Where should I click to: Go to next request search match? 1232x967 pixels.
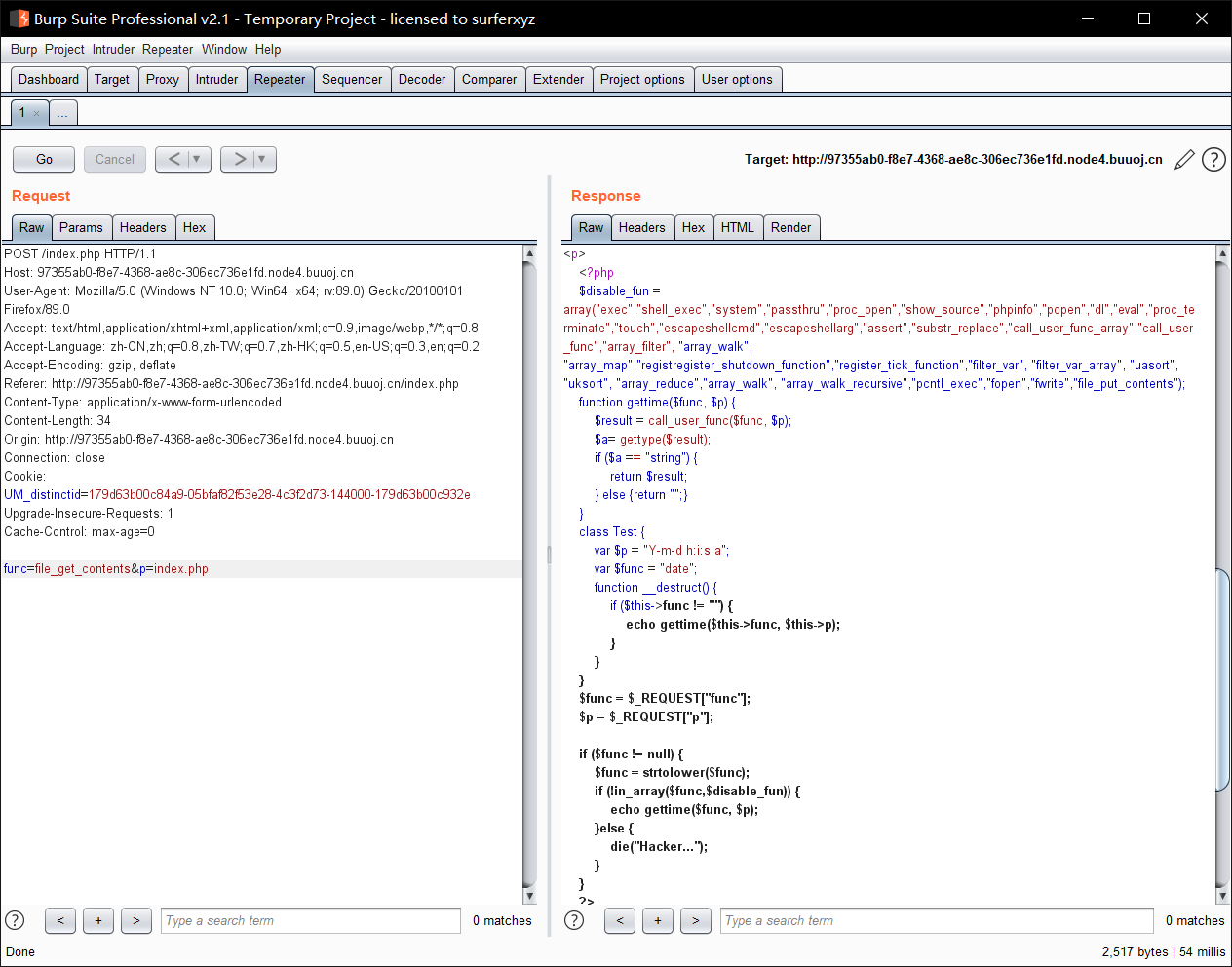(136, 920)
